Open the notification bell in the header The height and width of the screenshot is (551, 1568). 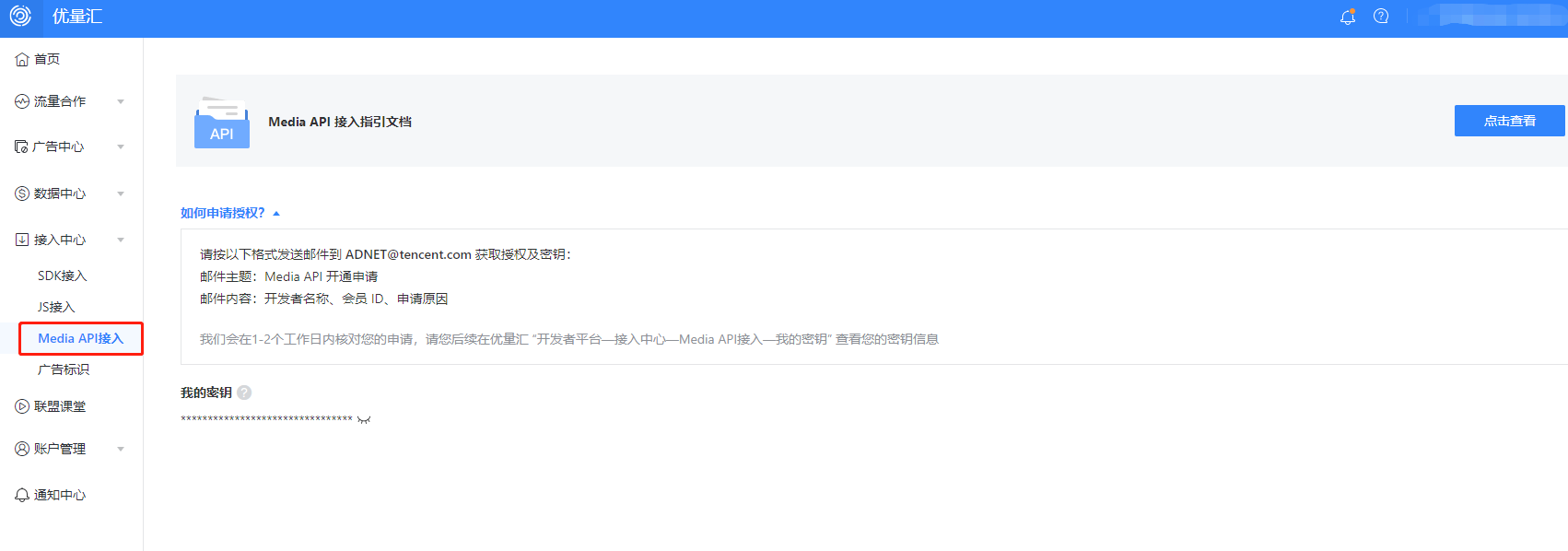point(1348,17)
